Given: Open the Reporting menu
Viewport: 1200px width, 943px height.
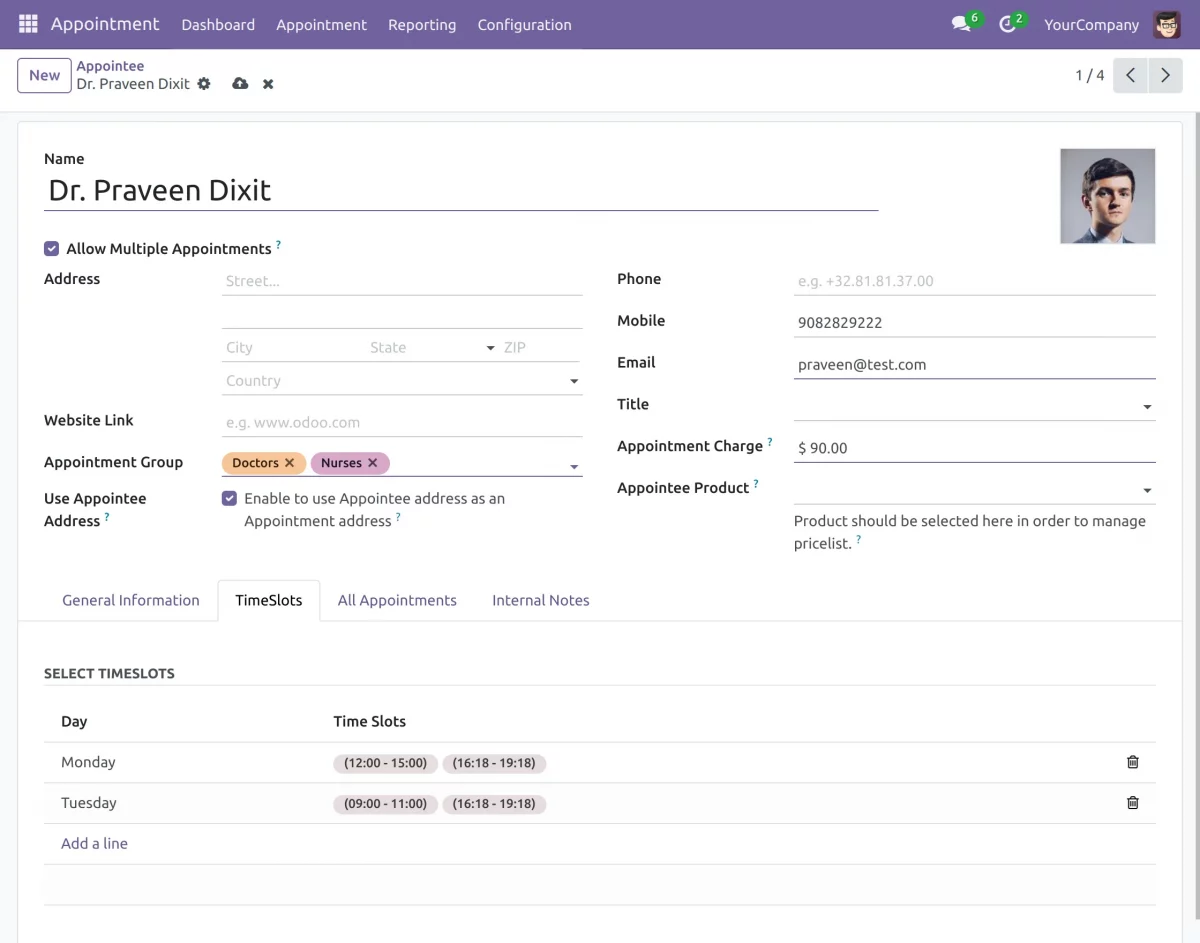Looking at the screenshot, I should (x=422, y=25).
